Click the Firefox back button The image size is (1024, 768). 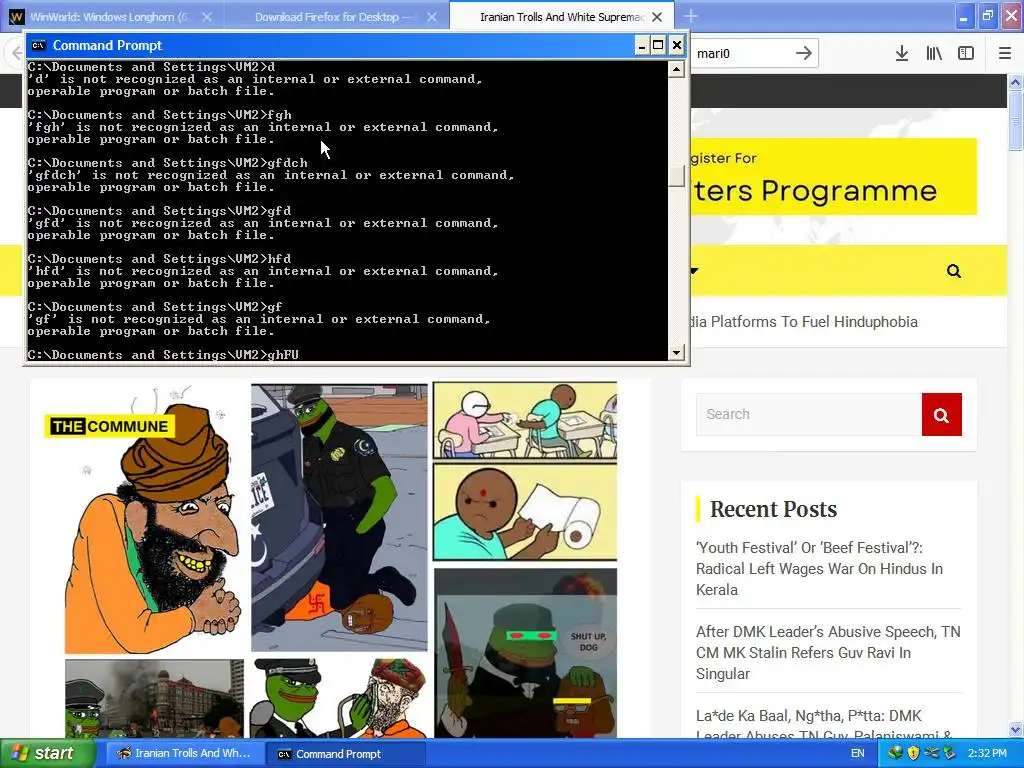click(x=14, y=53)
